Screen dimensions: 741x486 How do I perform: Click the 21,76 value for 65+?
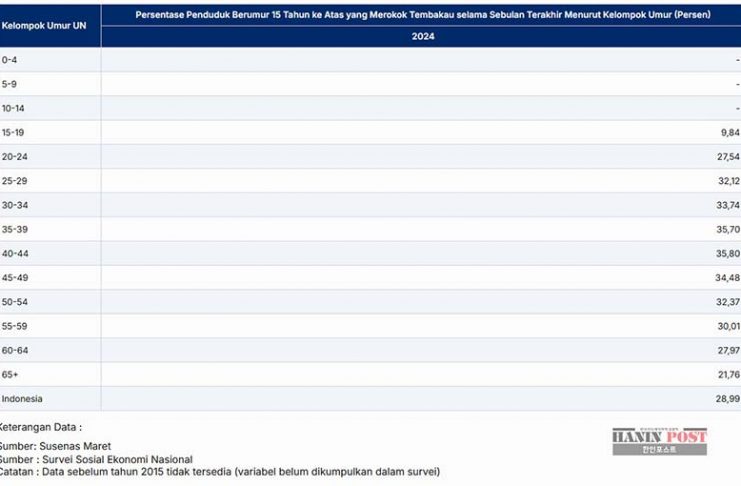pyautogui.click(x=728, y=374)
